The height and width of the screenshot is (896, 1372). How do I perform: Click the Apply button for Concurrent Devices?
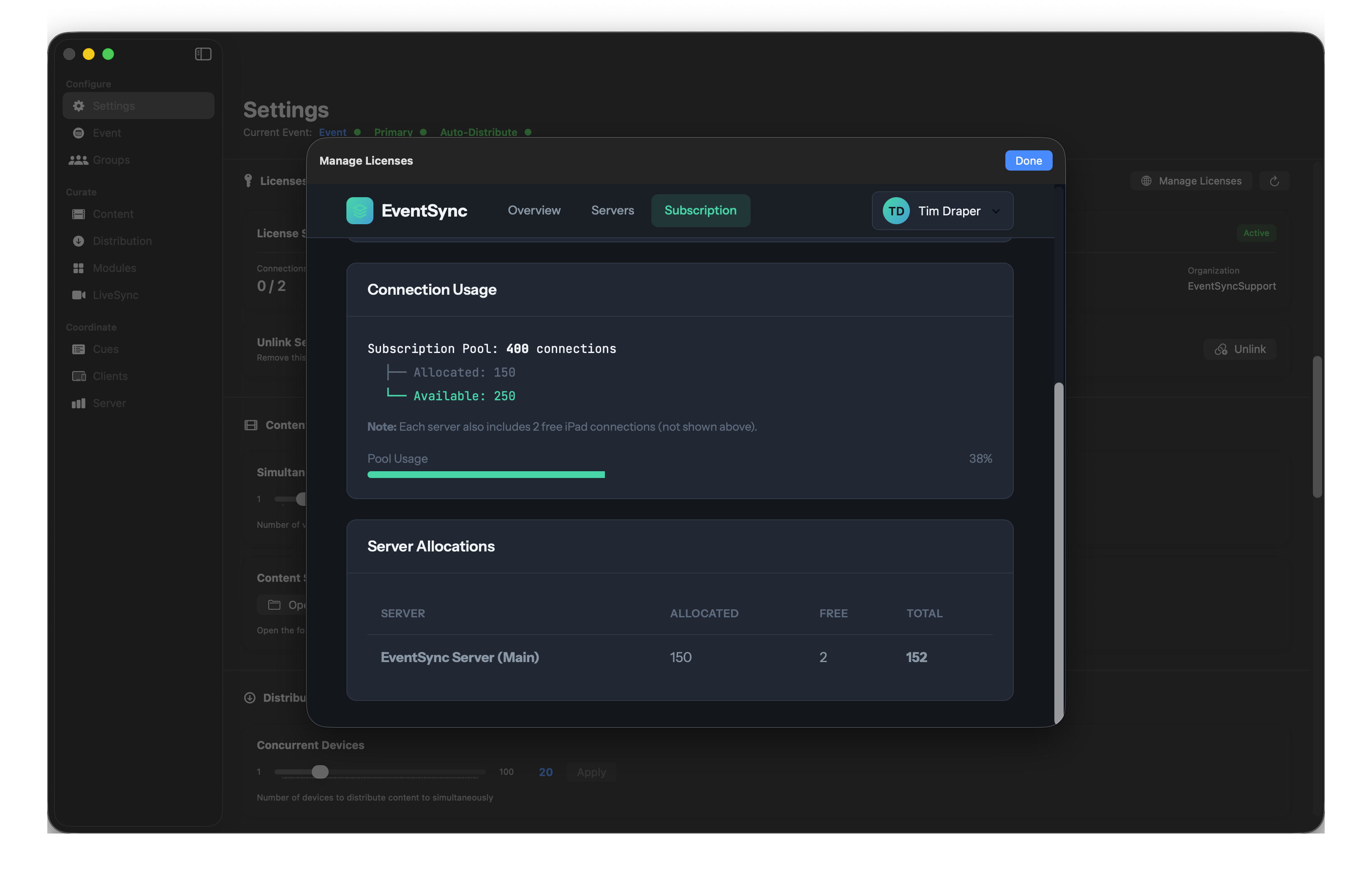tap(591, 772)
